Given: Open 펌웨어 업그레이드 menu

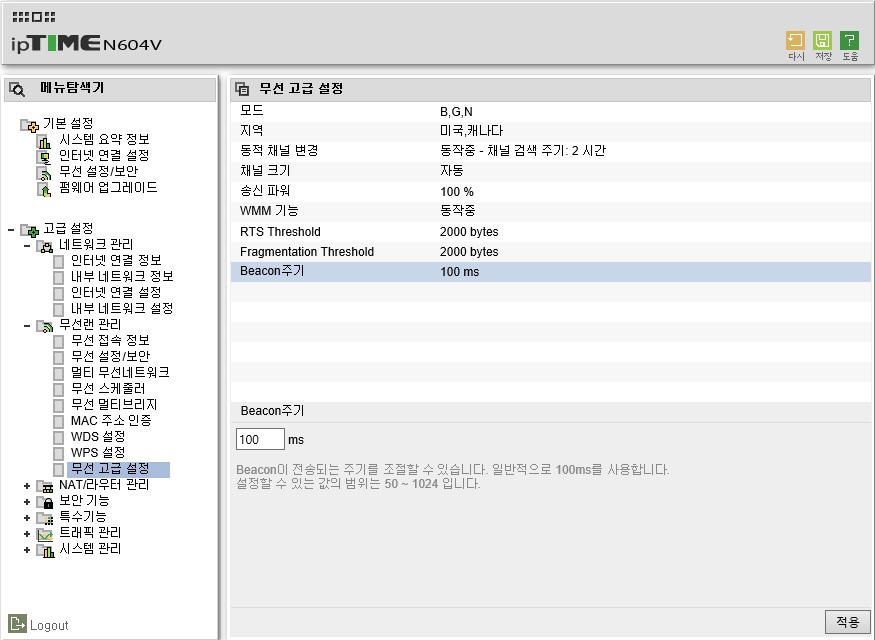Looking at the screenshot, I should [x=108, y=188].
